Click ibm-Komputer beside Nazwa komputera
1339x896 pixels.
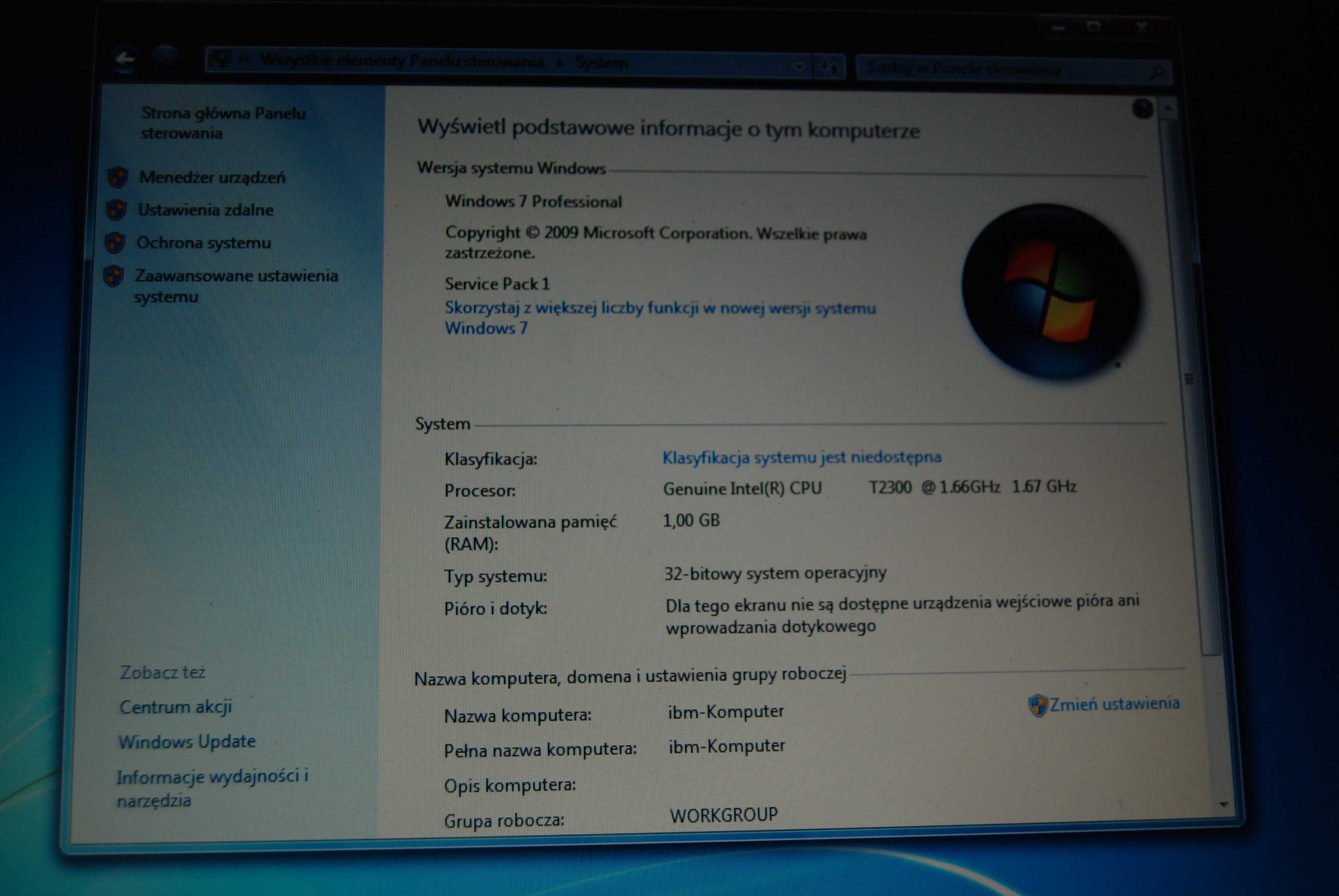[x=726, y=711]
